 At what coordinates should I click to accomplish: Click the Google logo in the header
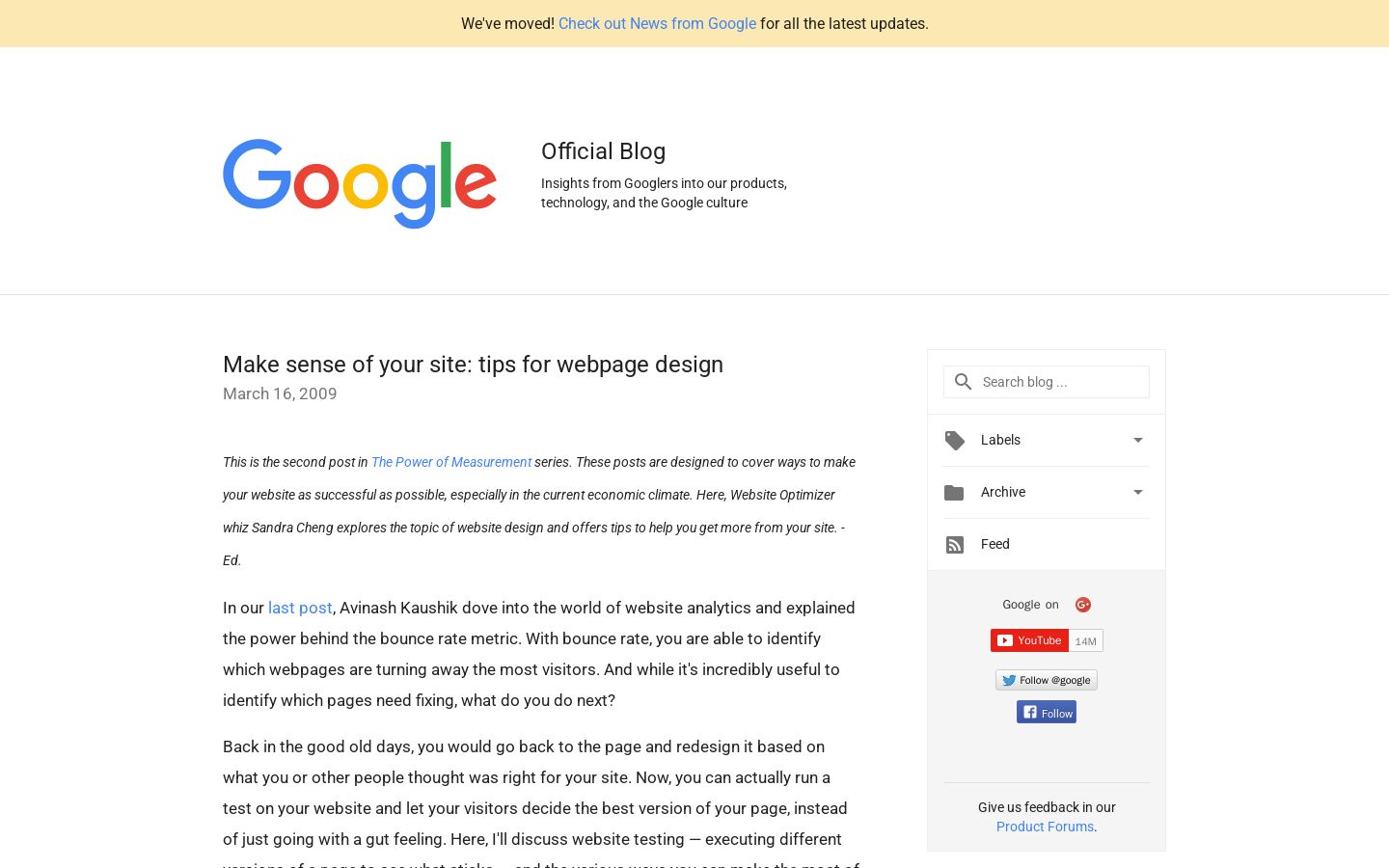(360, 183)
